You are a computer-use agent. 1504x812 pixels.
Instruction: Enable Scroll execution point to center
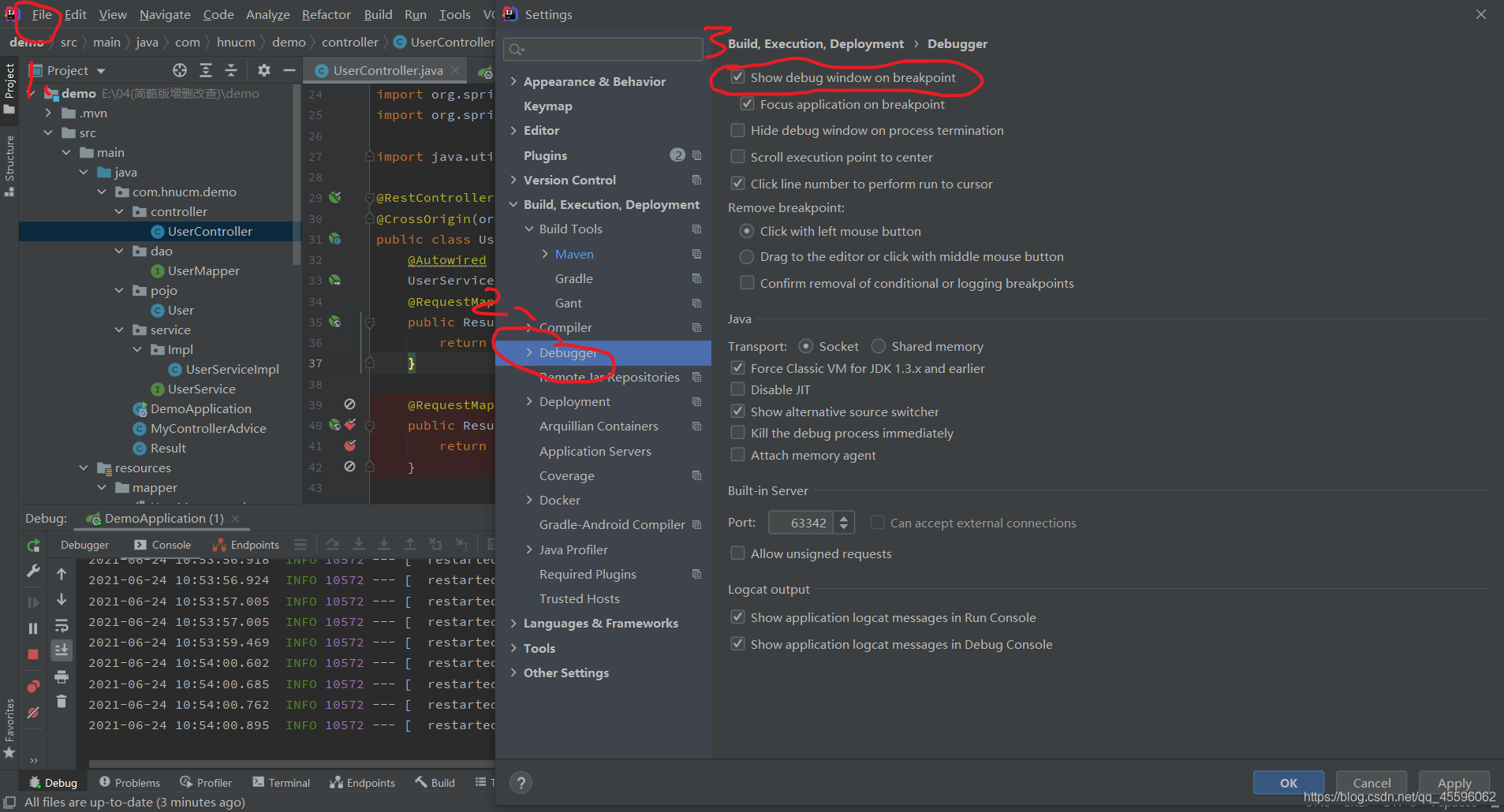coord(737,157)
